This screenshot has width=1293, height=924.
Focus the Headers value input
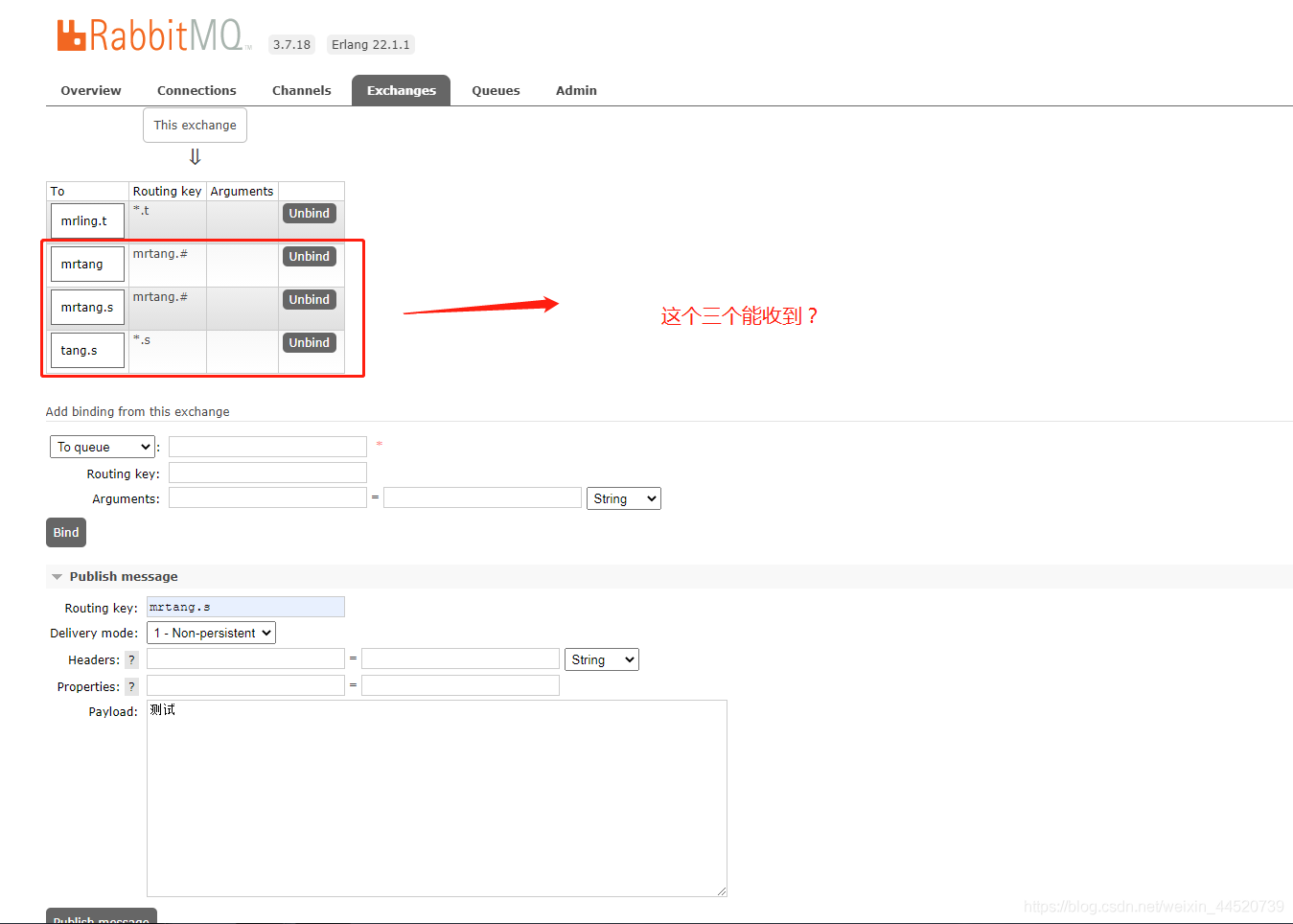pyautogui.click(x=460, y=658)
